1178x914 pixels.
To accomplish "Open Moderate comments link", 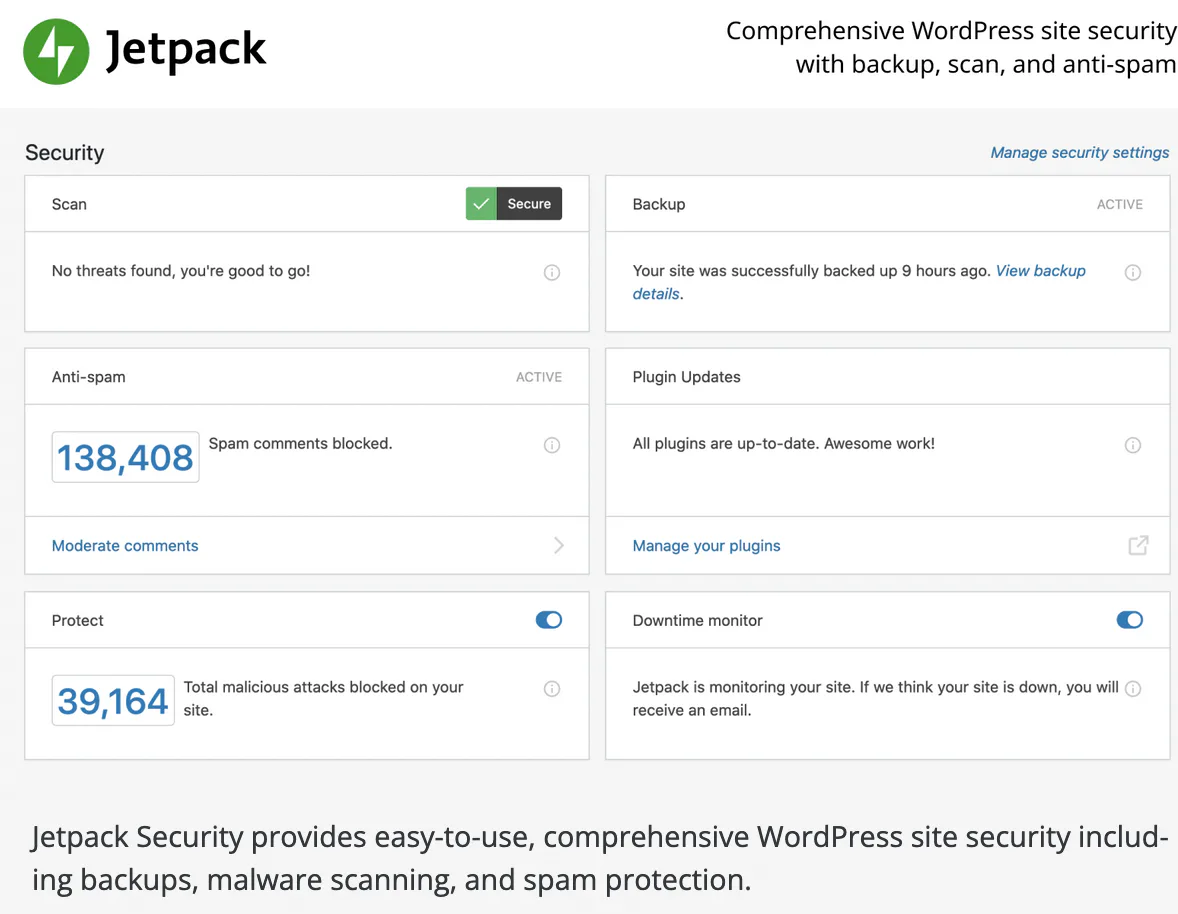I will coord(125,546).
